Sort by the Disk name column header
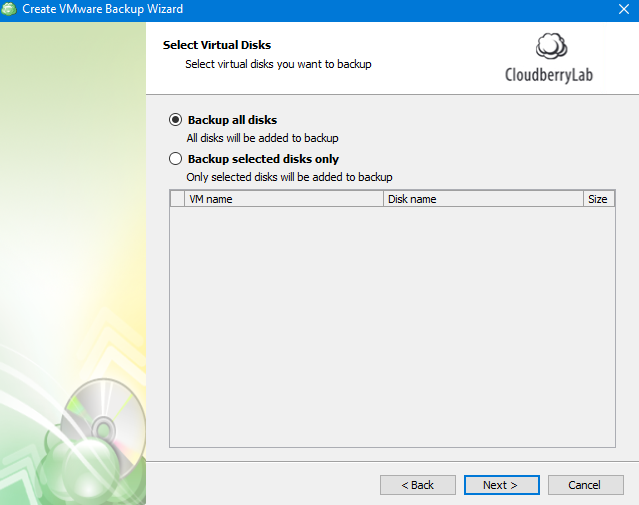The width and height of the screenshot is (639, 505). tap(483, 199)
